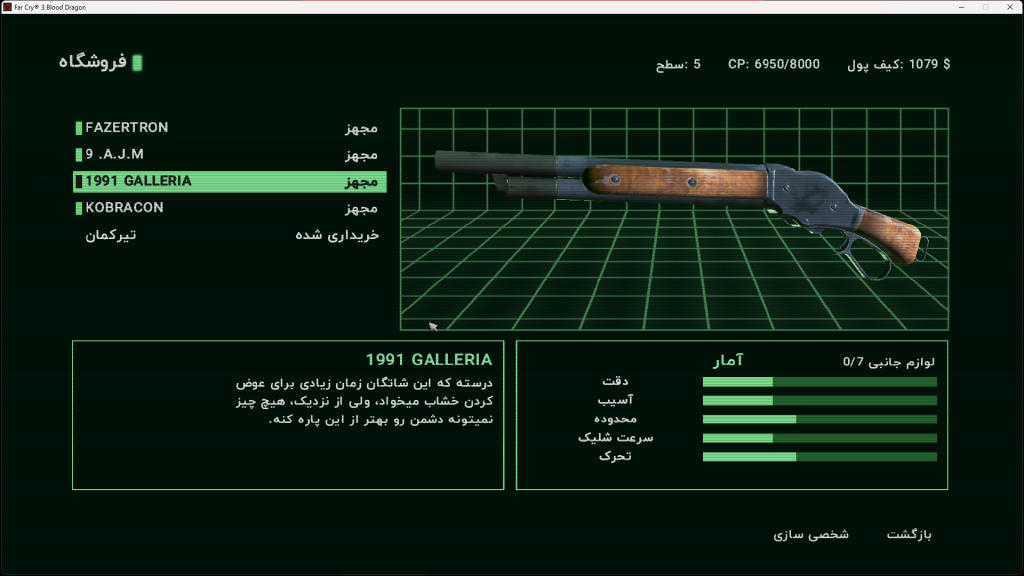Select the KOBRACON weapon entry
The width and height of the screenshot is (1024, 576).
tap(229, 208)
